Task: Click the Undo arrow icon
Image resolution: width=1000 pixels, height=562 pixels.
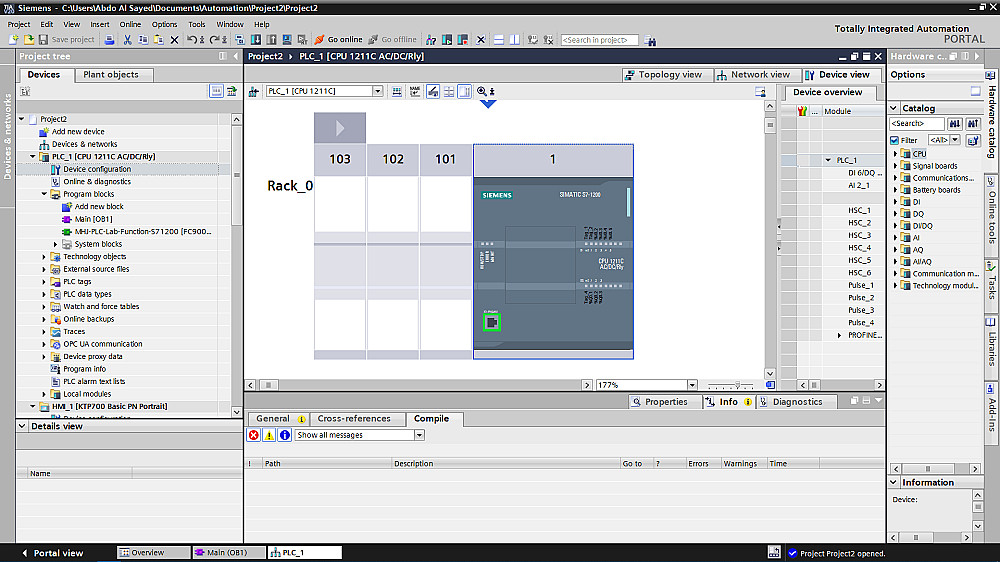Action: click(x=191, y=40)
